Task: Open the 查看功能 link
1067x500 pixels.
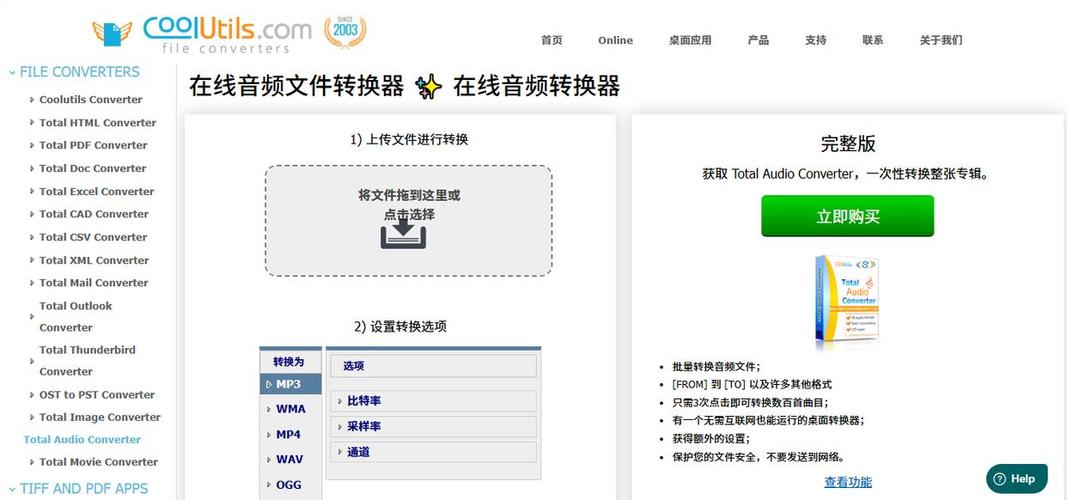Action: tap(847, 482)
